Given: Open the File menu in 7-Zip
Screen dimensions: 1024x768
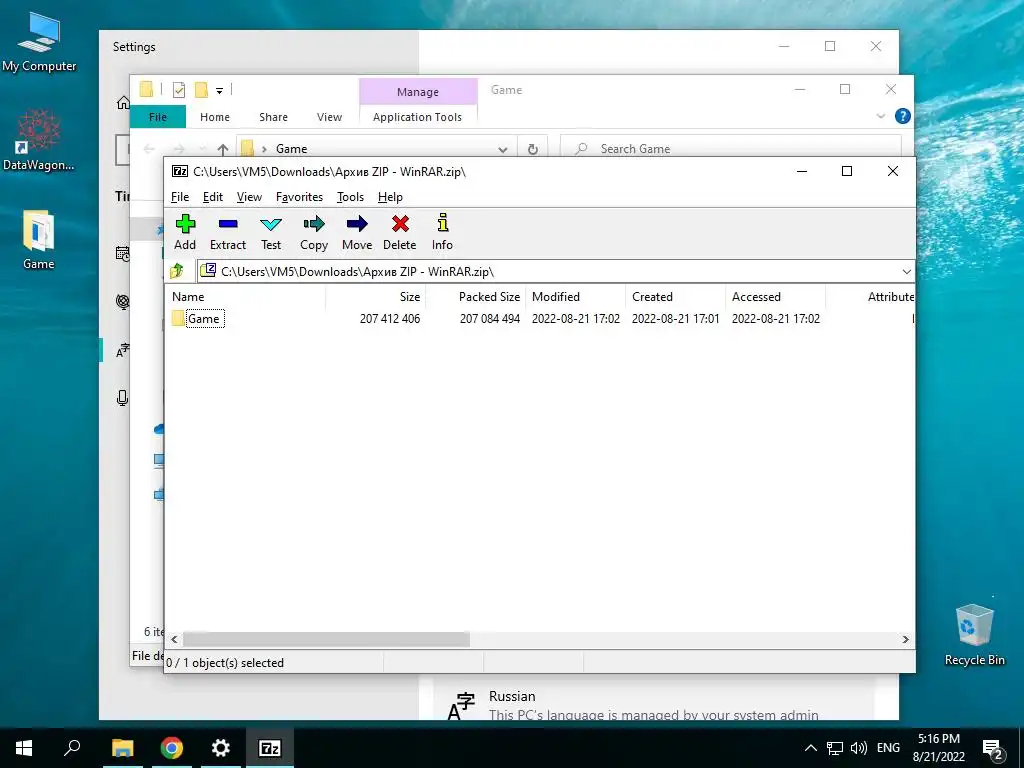Looking at the screenshot, I should [180, 197].
